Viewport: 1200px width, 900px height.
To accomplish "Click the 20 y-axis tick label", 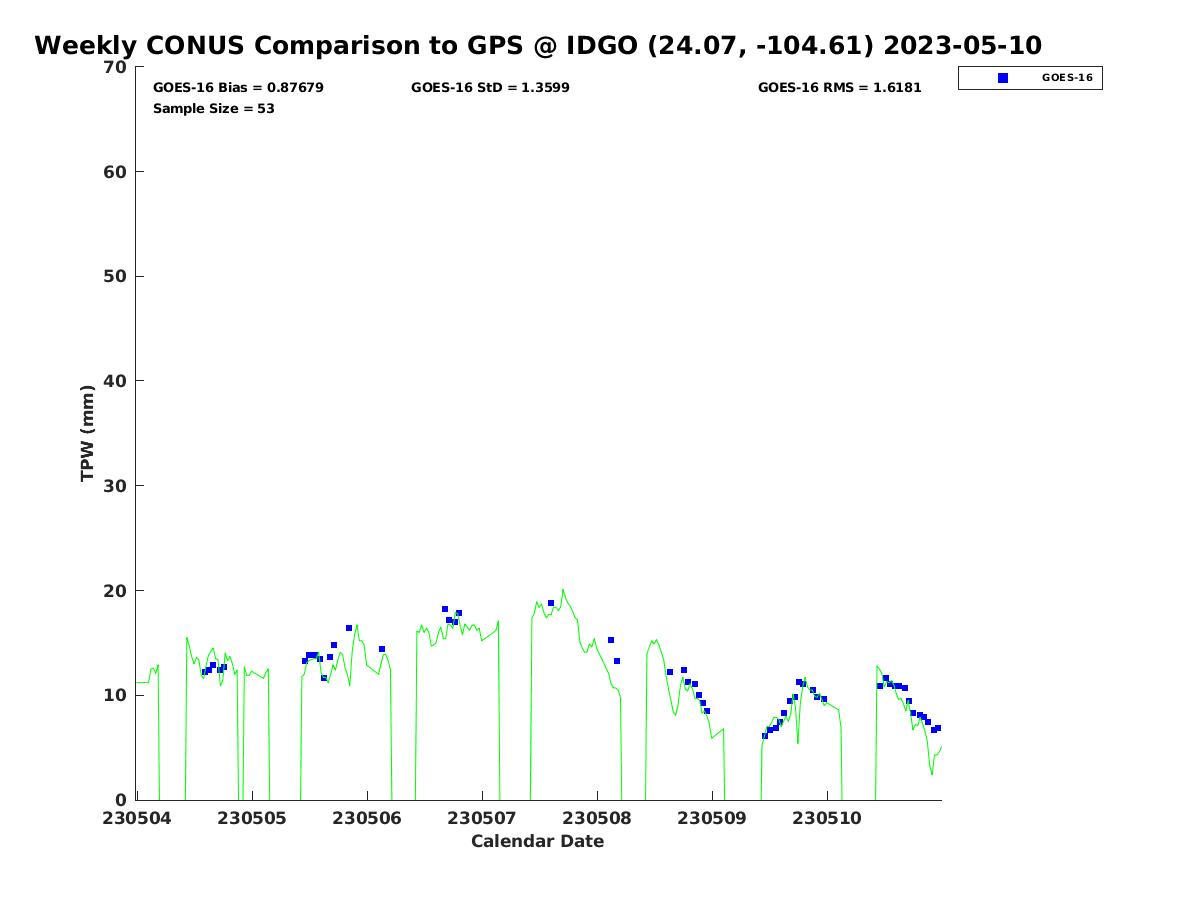I will click(116, 591).
